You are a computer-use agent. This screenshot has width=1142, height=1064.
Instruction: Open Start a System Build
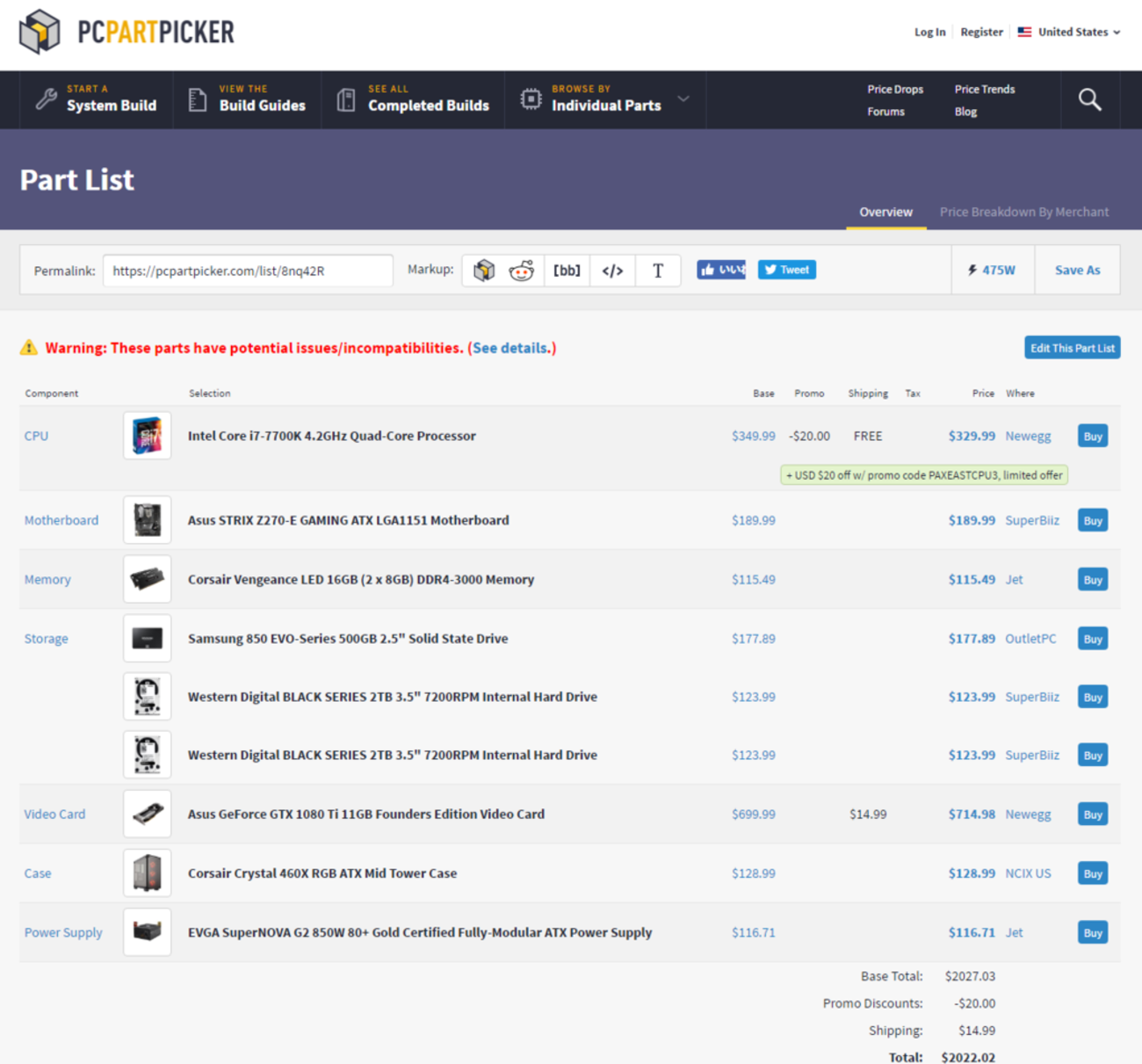pyautogui.click(x=97, y=99)
